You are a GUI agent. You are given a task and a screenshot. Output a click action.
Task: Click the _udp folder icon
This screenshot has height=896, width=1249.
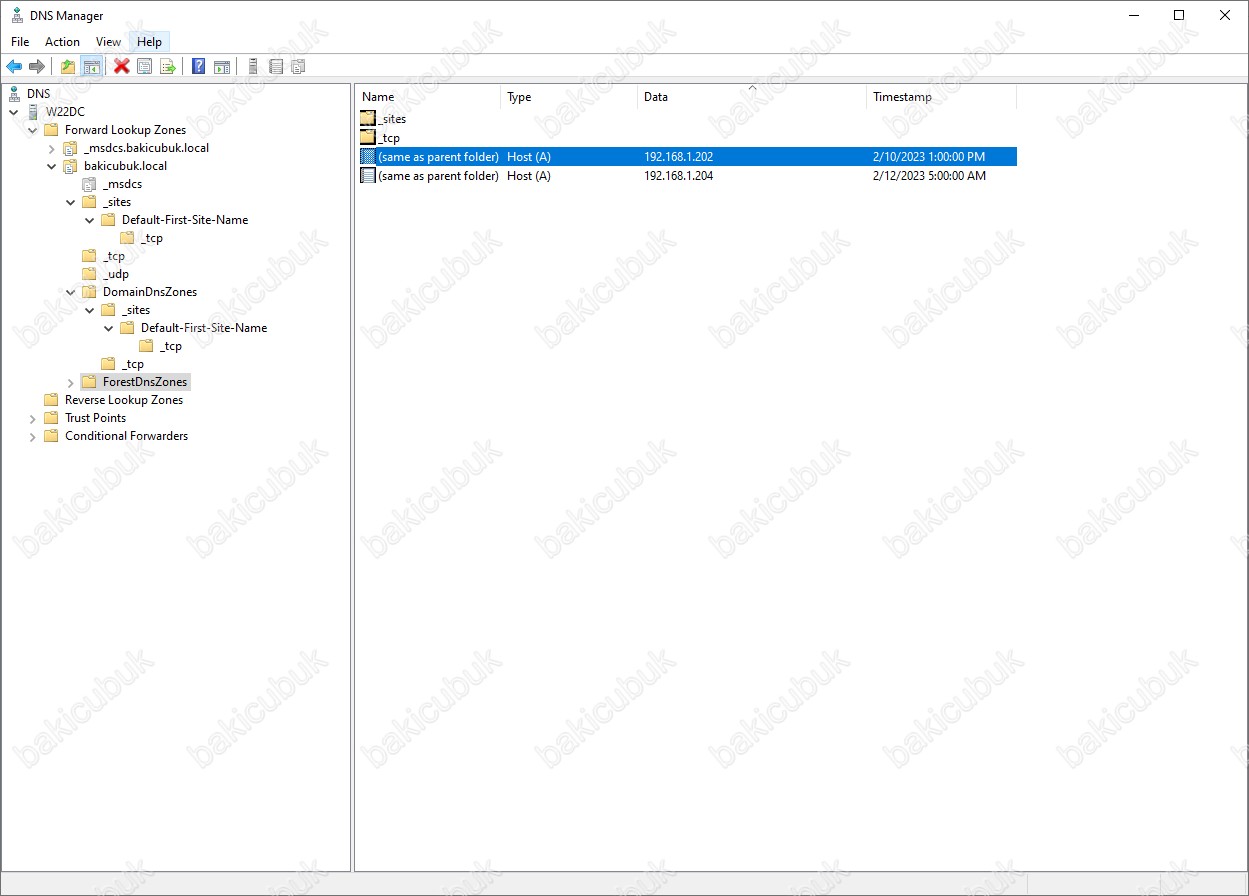[x=89, y=274]
